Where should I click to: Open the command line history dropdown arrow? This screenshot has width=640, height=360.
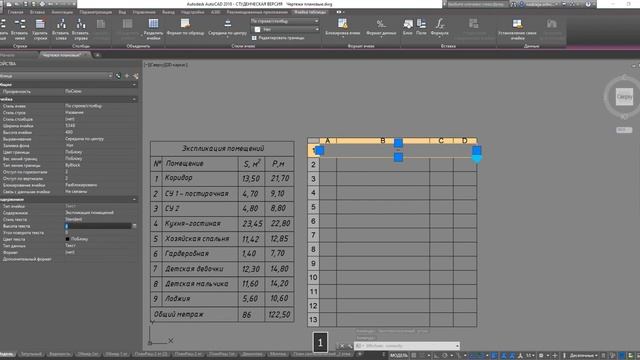457,346
